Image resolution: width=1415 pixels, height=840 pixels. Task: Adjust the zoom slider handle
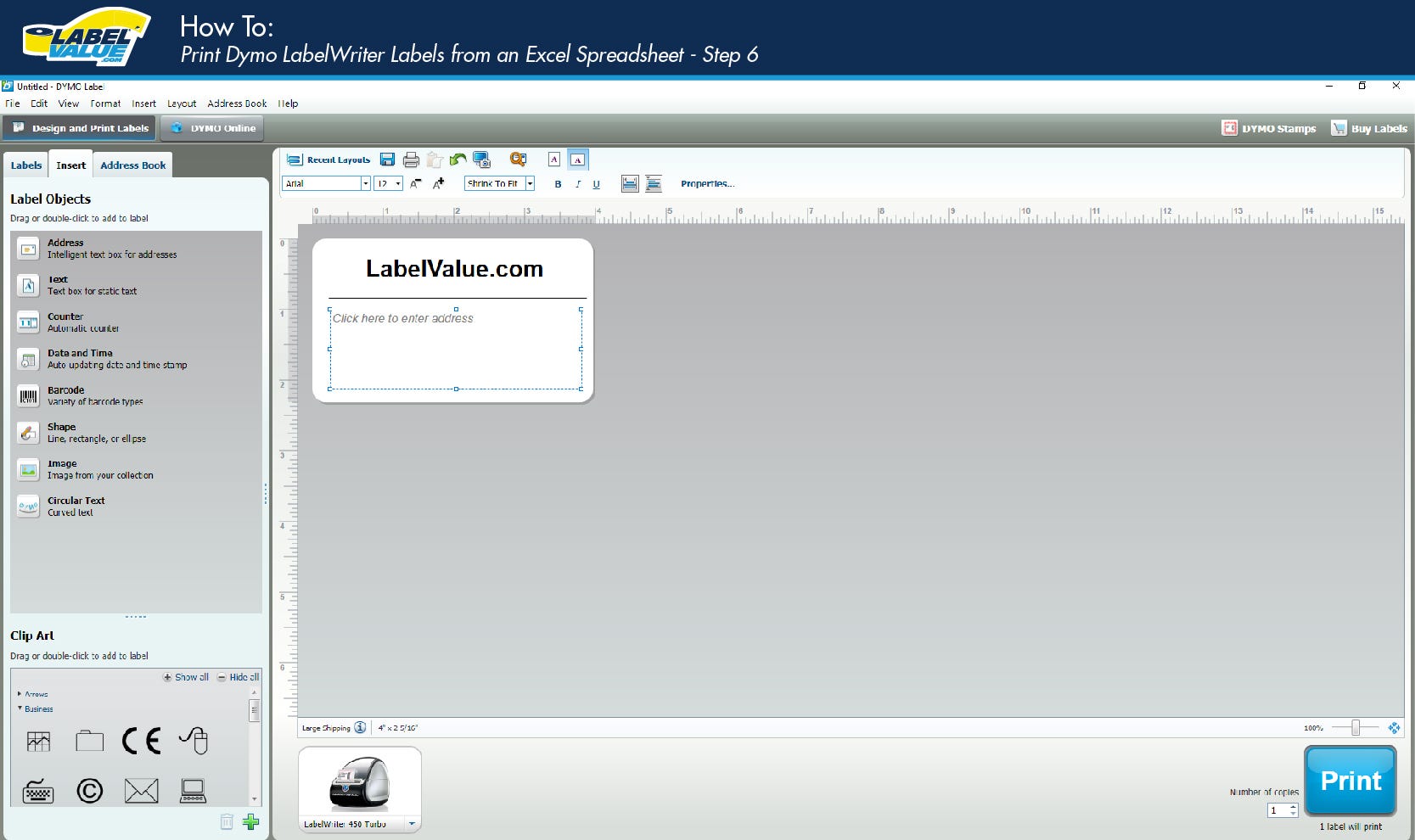pos(1356,728)
